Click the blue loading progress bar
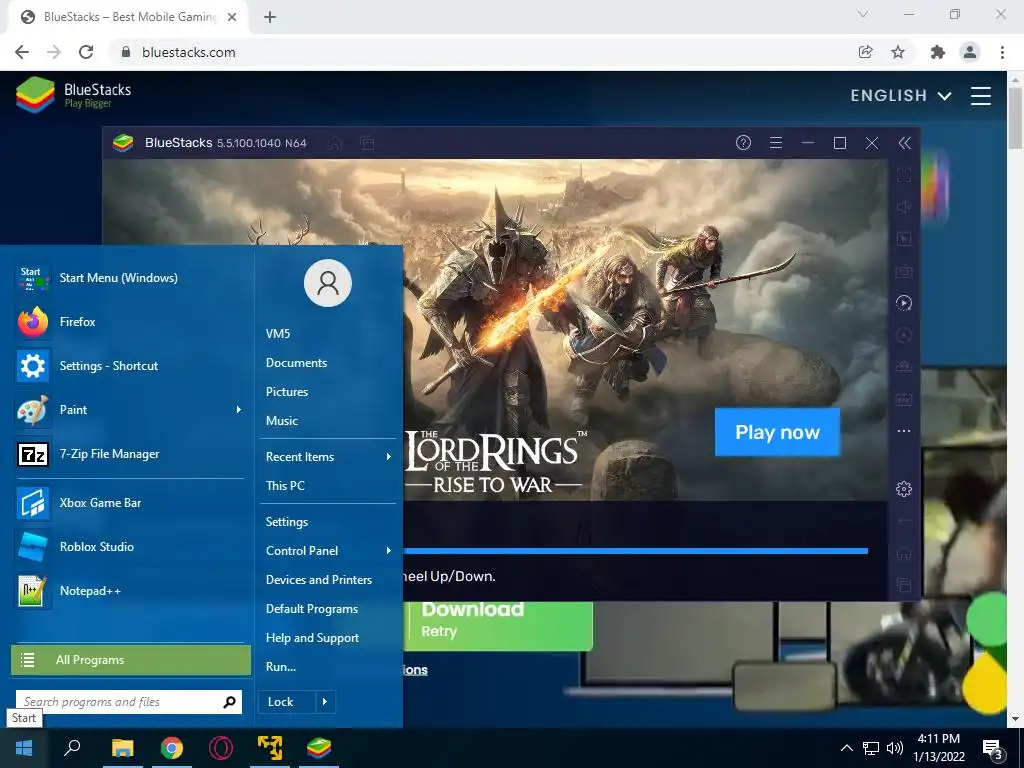Viewport: 1024px width, 768px height. (x=636, y=551)
